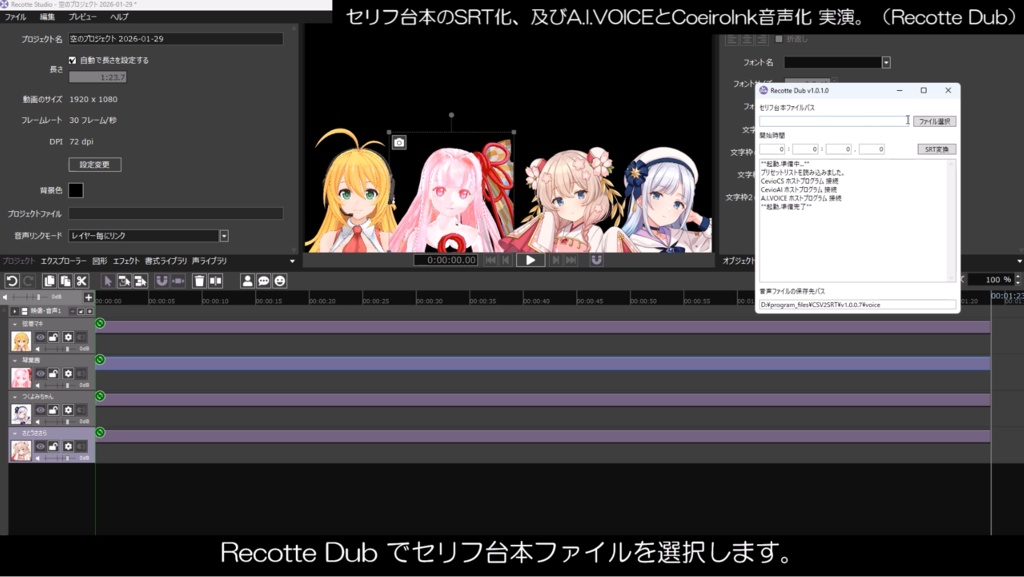
Task: Open the 編集 menu
Action: click(x=47, y=17)
